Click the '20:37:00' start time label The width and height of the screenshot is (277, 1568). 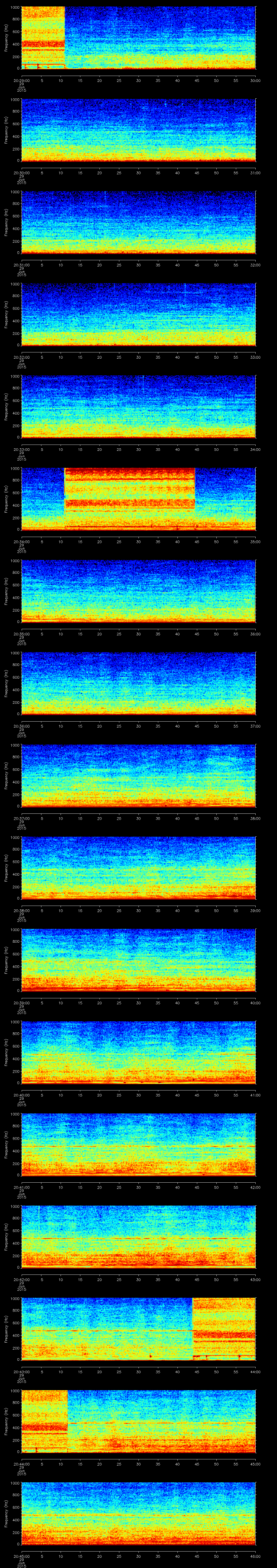(21, 818)
